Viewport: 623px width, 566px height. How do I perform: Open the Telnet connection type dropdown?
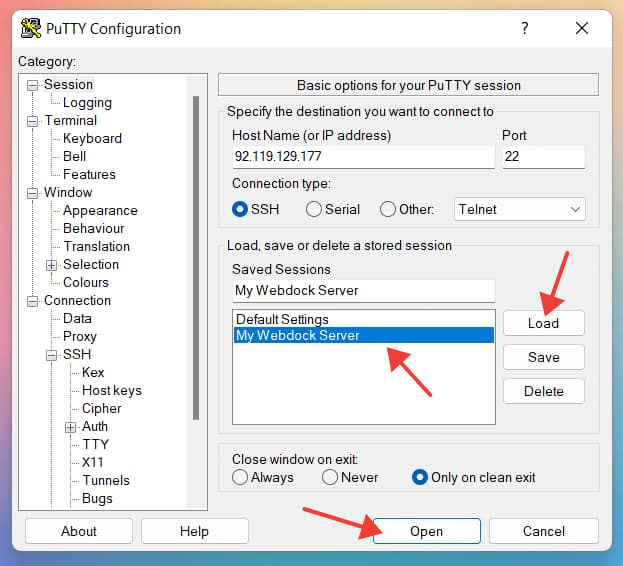(x=519, y=209)
